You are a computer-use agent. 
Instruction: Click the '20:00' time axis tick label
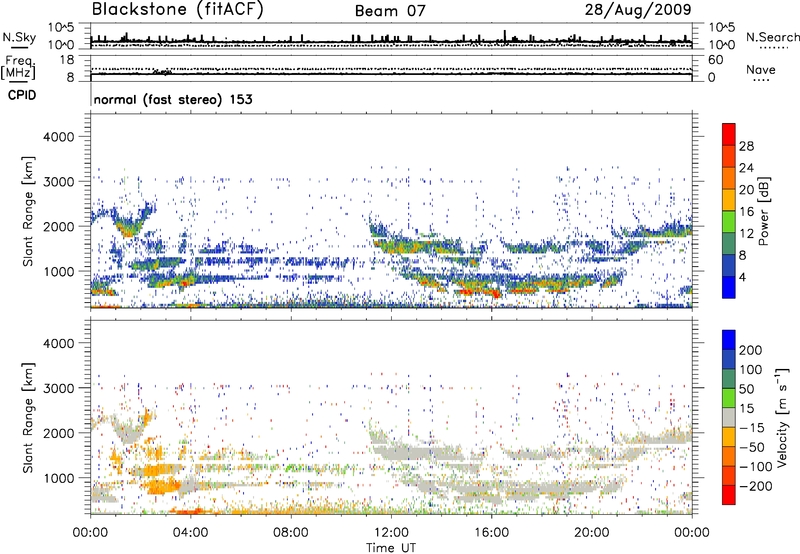[591, 533]
